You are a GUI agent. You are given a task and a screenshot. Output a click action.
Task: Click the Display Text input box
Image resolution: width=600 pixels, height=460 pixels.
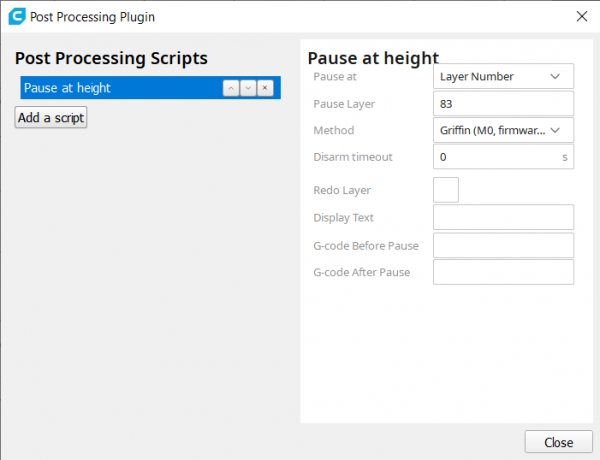coord(503,218)
